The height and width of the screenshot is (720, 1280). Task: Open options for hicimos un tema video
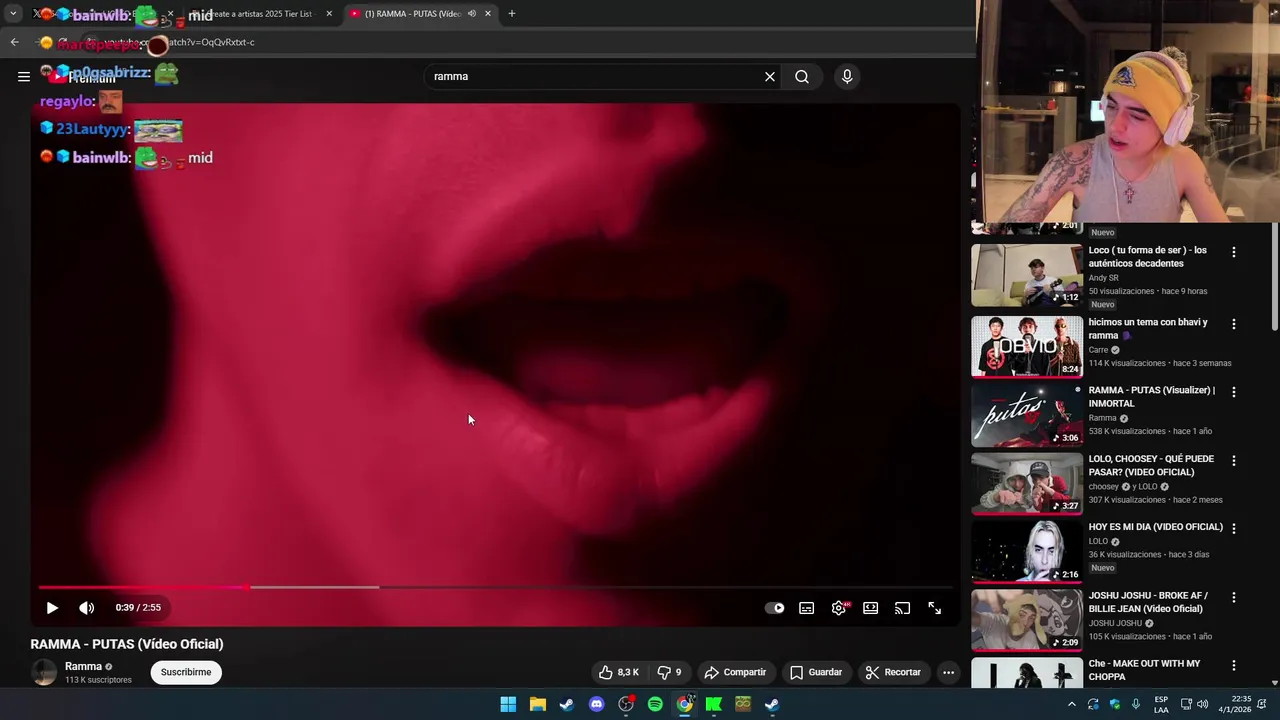1234,324
